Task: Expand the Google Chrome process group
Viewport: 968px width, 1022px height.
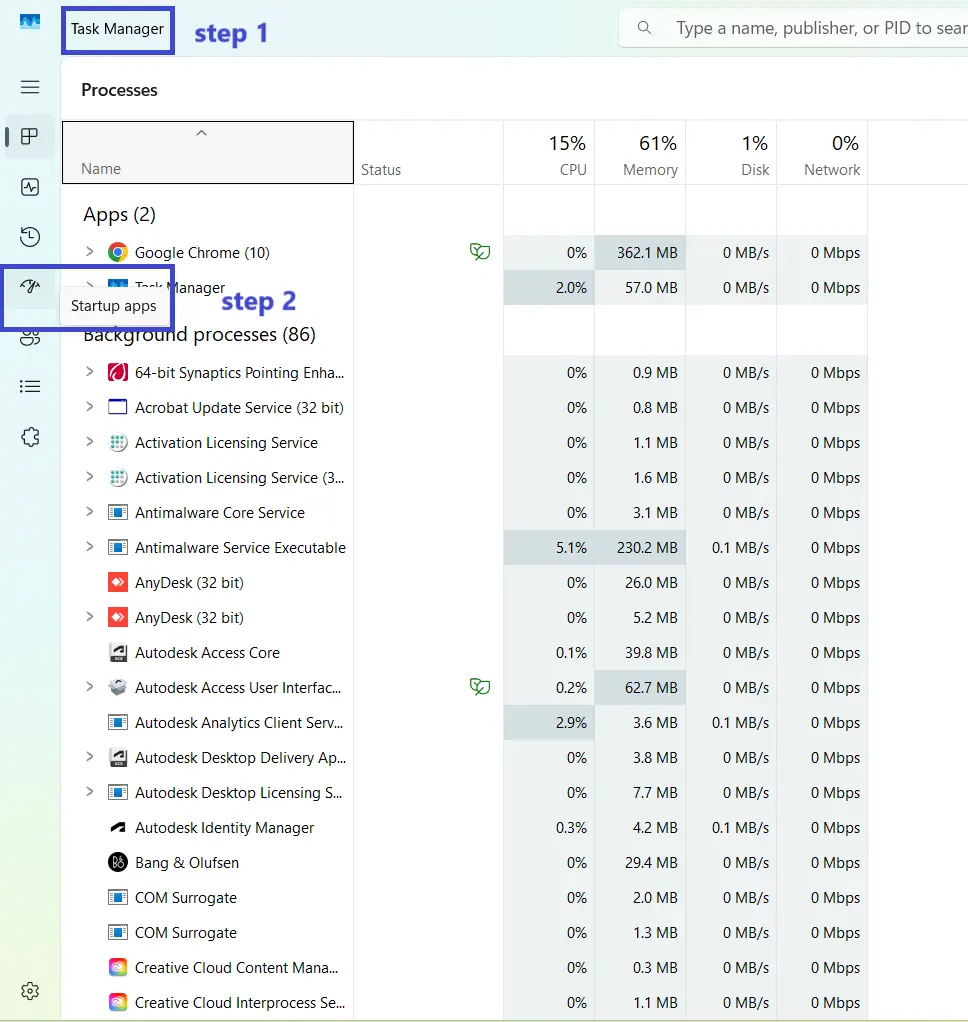Action: pyautogui.click(x=89, y=252)
